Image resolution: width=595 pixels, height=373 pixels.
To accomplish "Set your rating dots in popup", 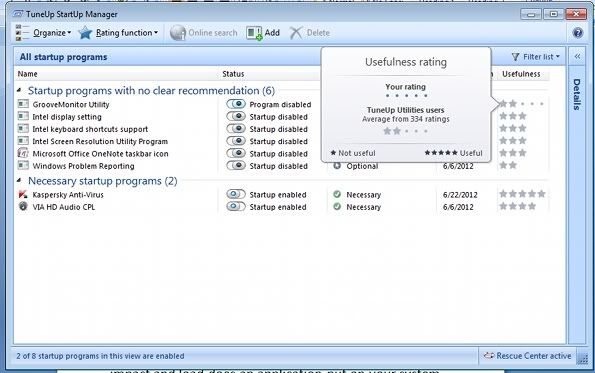I will [x=406, y=96].
